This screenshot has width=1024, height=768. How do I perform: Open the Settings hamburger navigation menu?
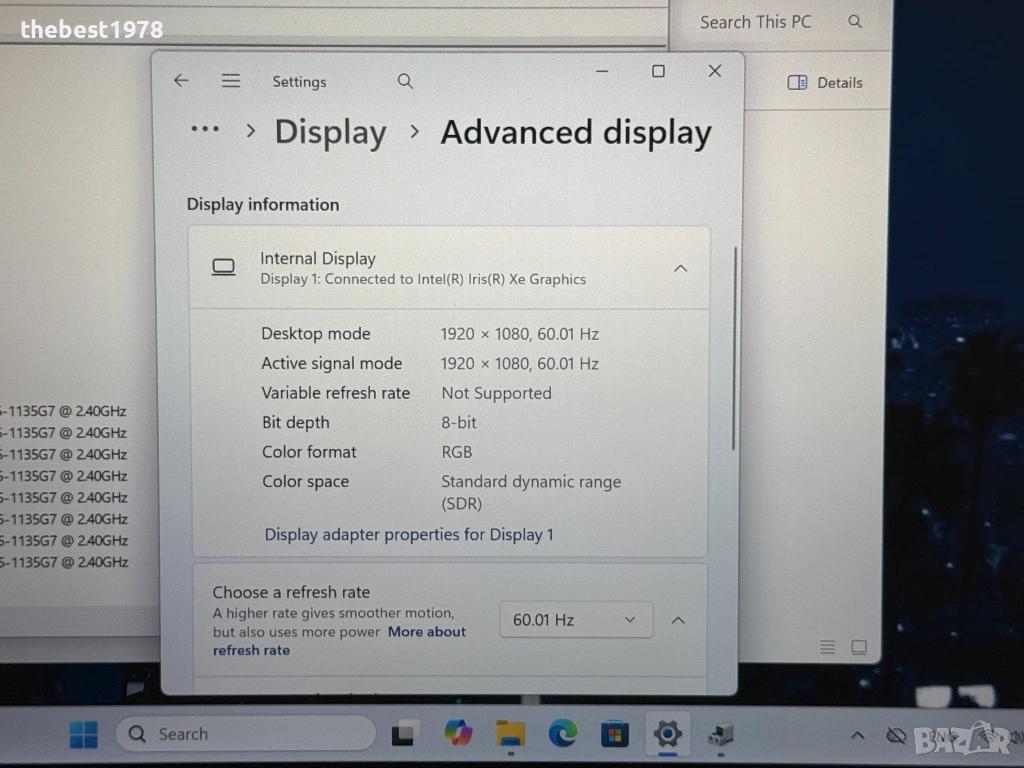[x=231, y=81]
